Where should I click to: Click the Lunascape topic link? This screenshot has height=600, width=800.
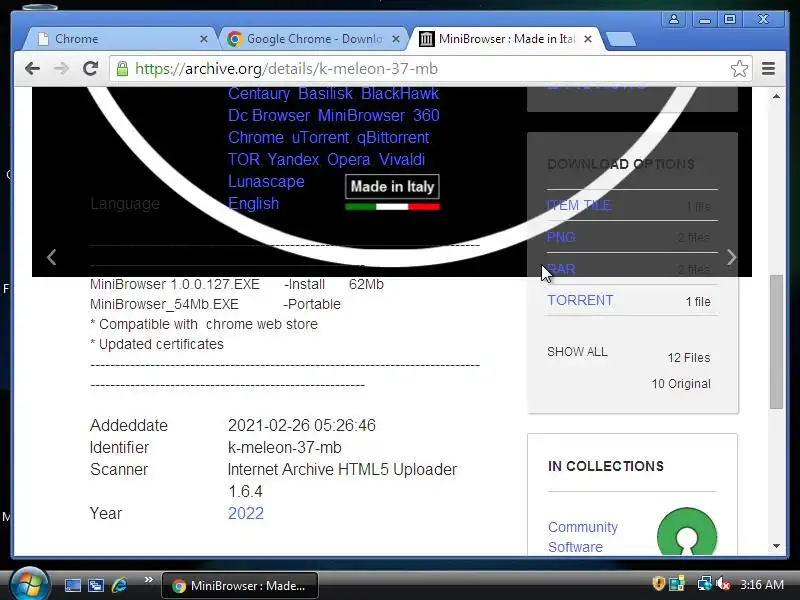point(266,181)
